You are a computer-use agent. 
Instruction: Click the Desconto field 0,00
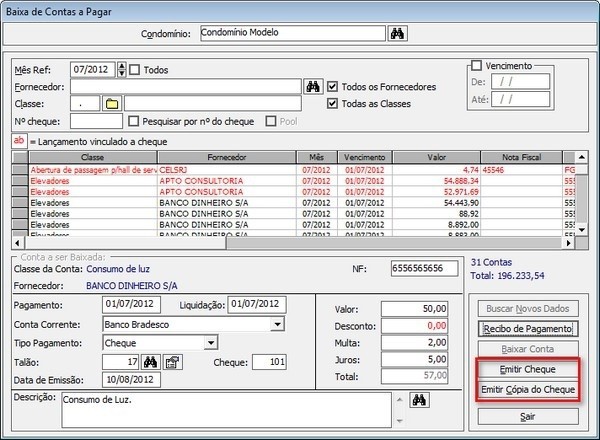click(x=414, y=326)
